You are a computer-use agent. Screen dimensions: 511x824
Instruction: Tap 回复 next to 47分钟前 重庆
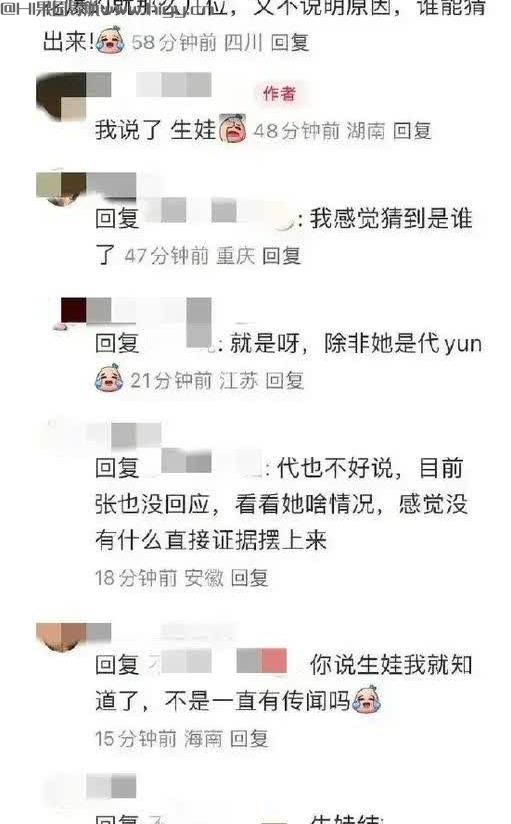tap(281, 256)
